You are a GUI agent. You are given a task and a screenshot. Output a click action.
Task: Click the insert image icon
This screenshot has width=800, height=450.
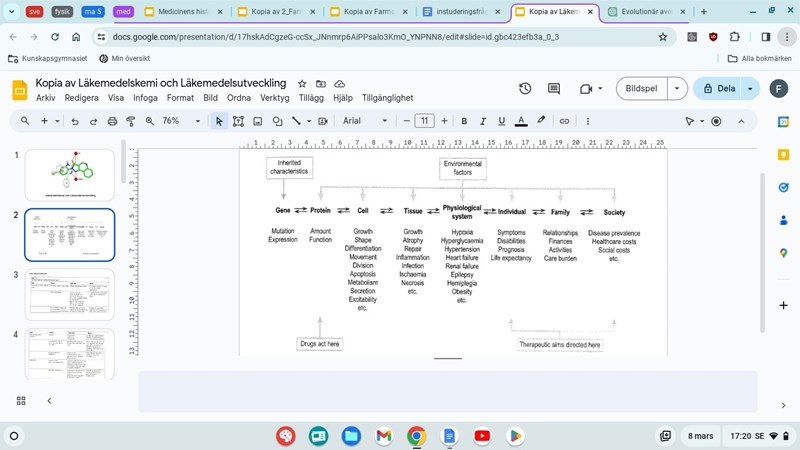click(x=257, y=121)
